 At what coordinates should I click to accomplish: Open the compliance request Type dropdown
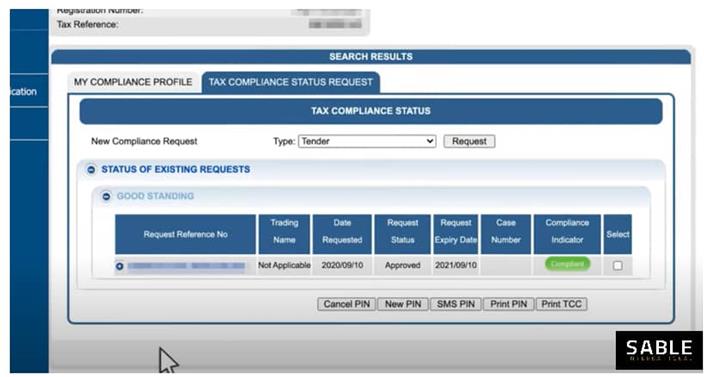367,141
